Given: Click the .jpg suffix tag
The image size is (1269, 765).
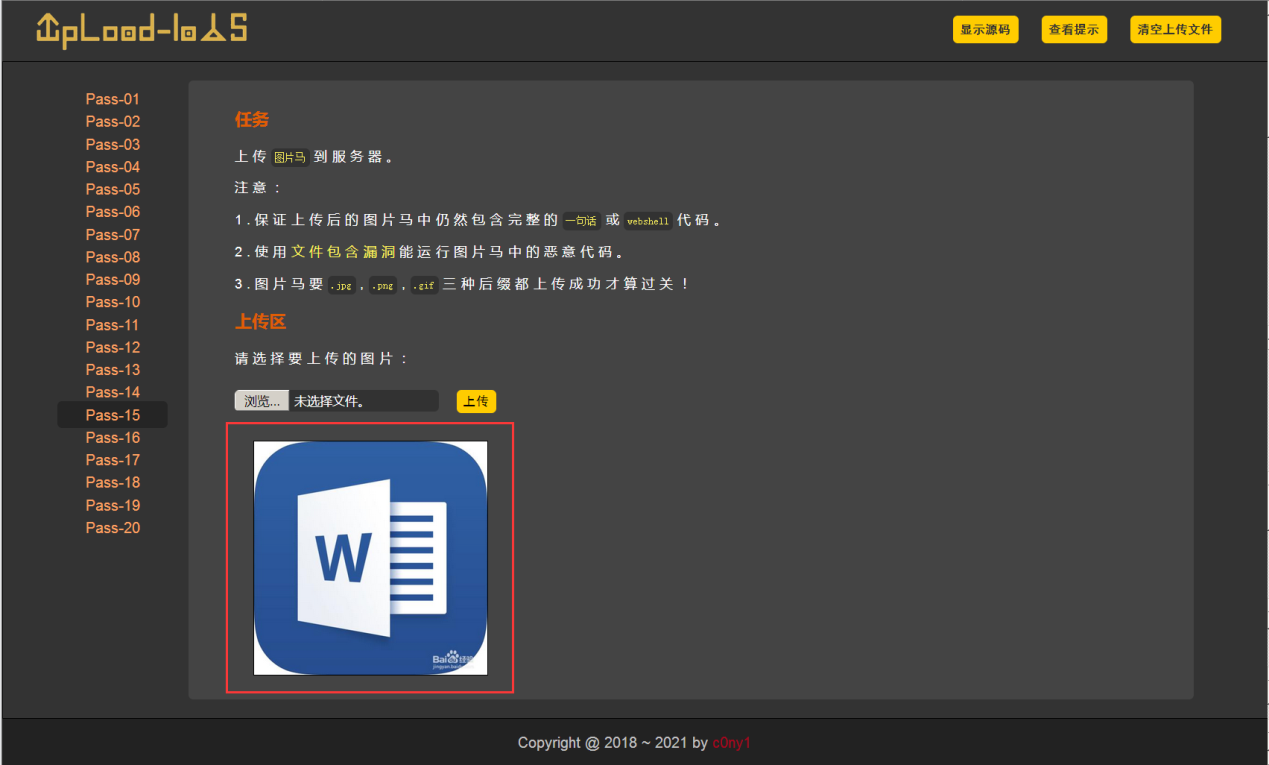Looking at the screenshot, I should coord(341,285).
